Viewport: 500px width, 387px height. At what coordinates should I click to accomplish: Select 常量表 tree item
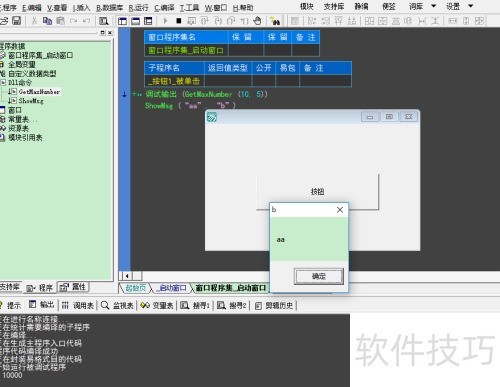[18, 119]
